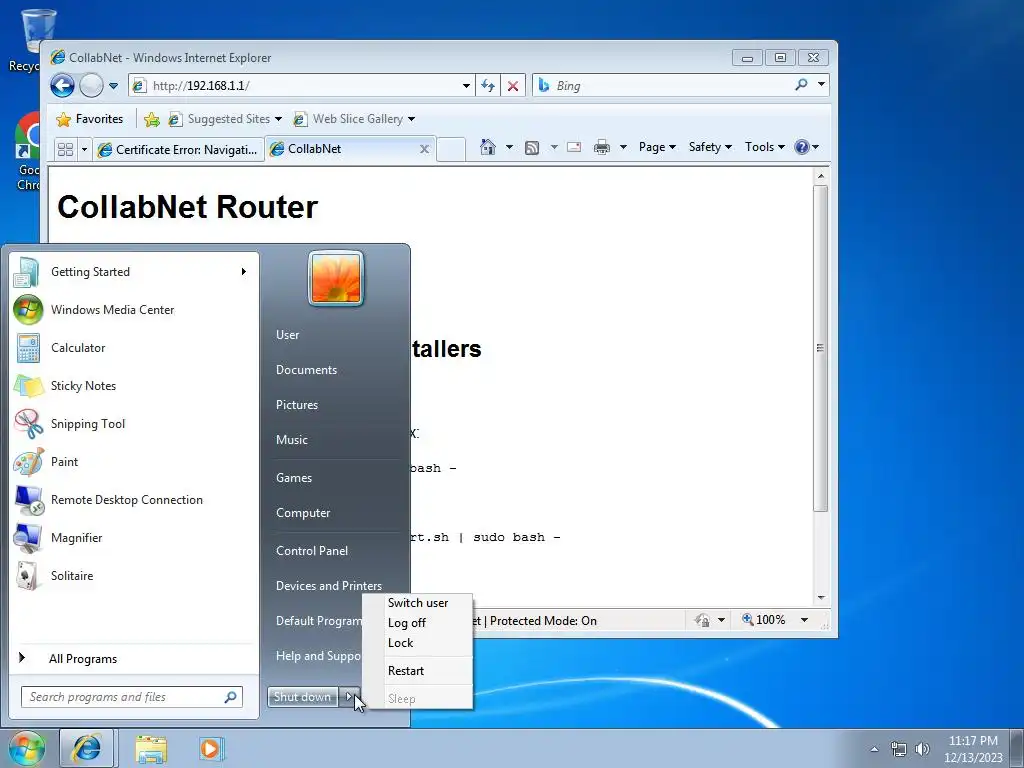The height and width of the screenshot is (768, 1024).
Task: Open the Safety menu
Action: click(x=710, y=147)
